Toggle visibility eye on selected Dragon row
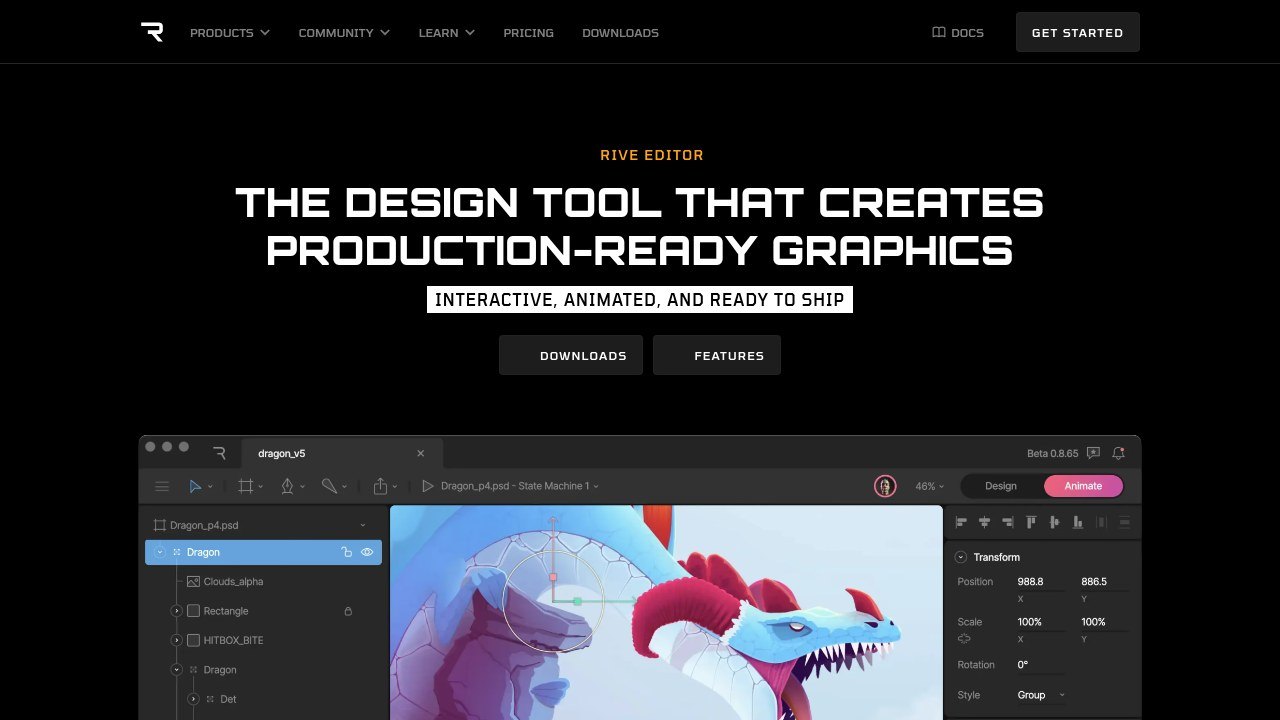The width and height of the screenshot is (1280, 720). tap(367, 552)
